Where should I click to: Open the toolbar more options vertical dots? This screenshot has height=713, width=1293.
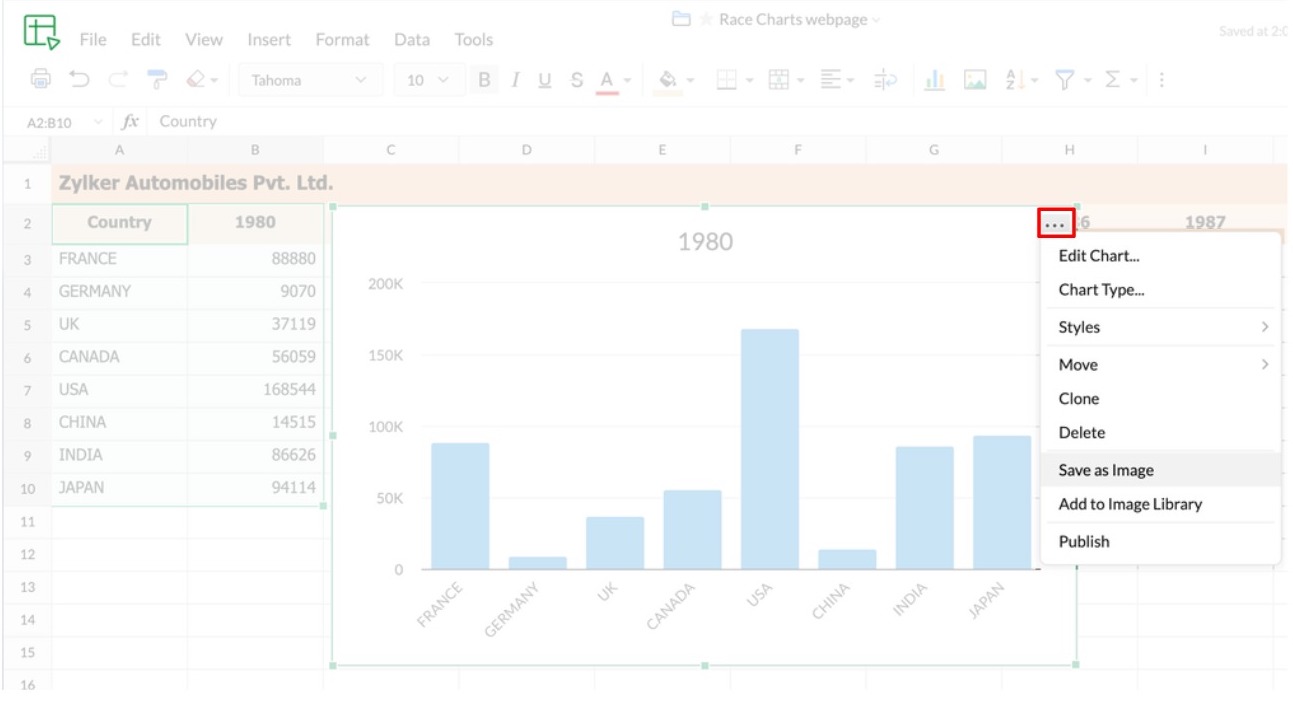tap(1162, 80)
